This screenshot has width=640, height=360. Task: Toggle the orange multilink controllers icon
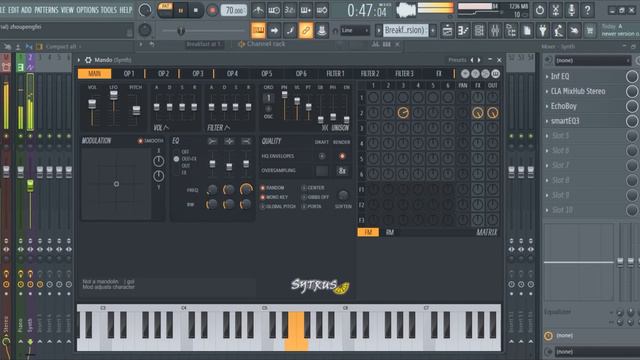306,30
